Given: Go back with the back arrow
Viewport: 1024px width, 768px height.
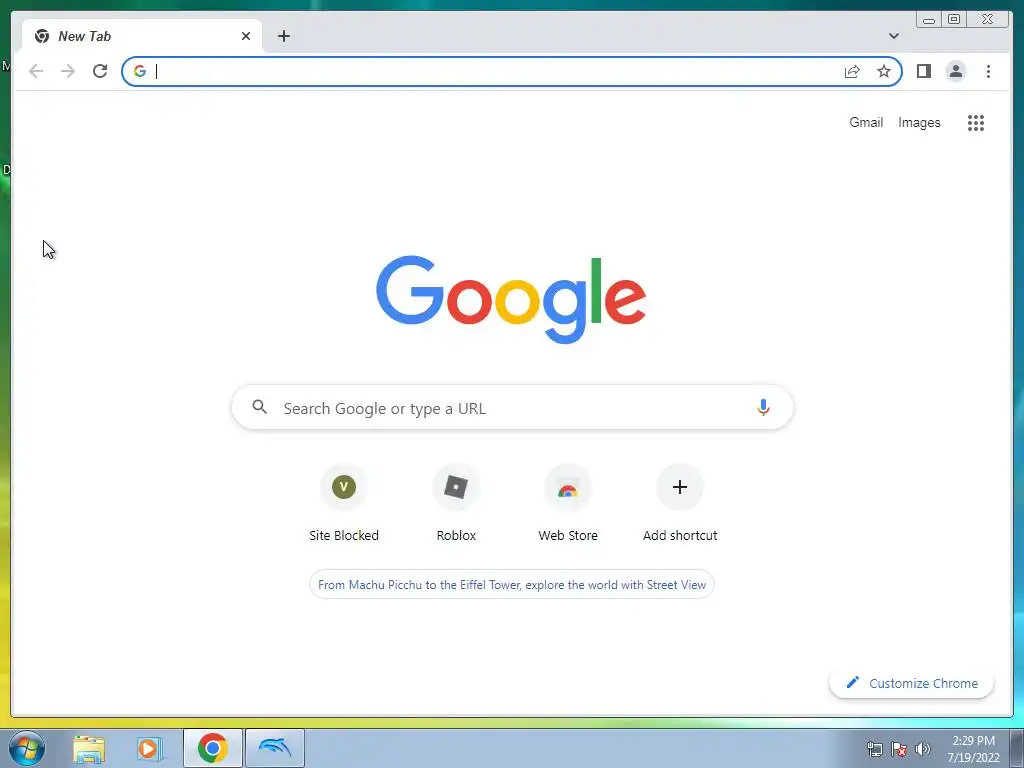Looking at the screenshot, I should pos(36,71).
